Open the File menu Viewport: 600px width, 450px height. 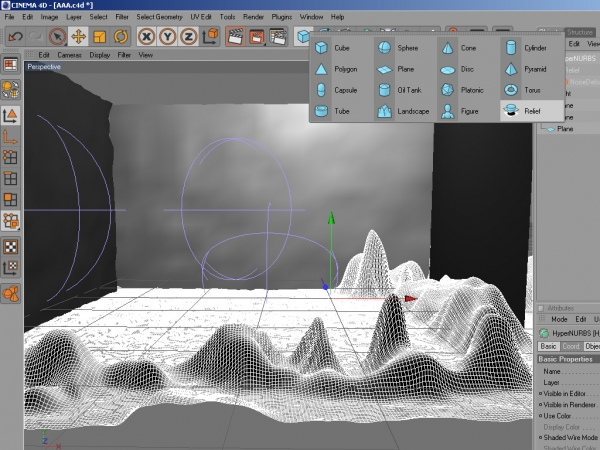coord(9,17)
